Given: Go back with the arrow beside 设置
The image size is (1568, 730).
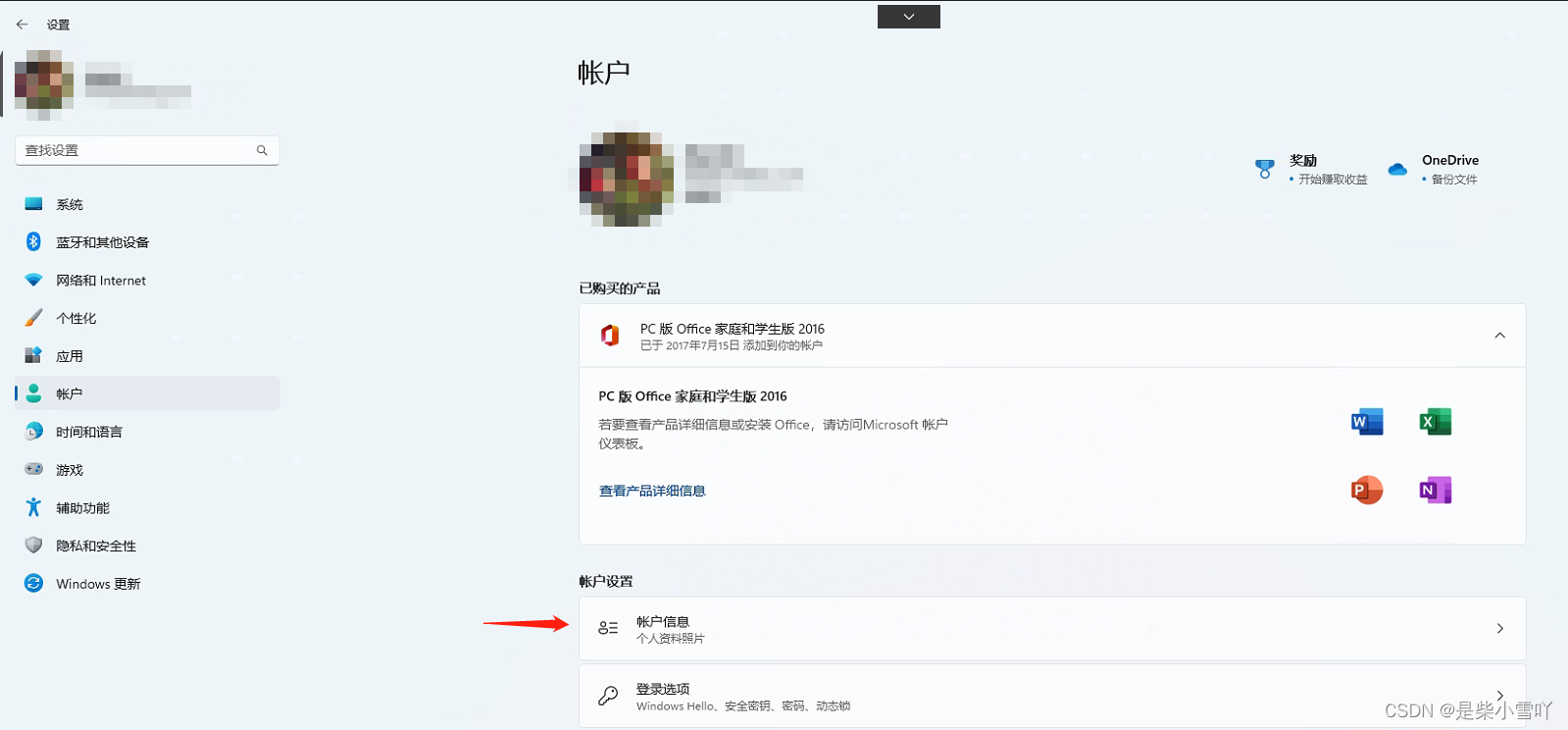Looking at the screenshot, I should coord(22,25).
